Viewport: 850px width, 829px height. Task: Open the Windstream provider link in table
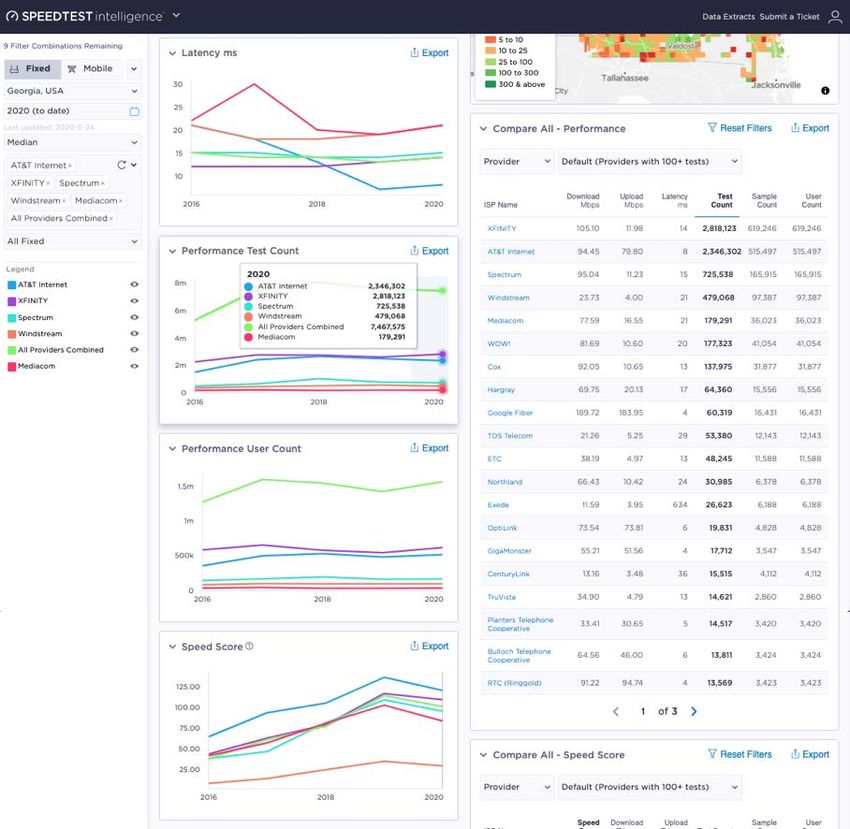click(x=508, y=298)
